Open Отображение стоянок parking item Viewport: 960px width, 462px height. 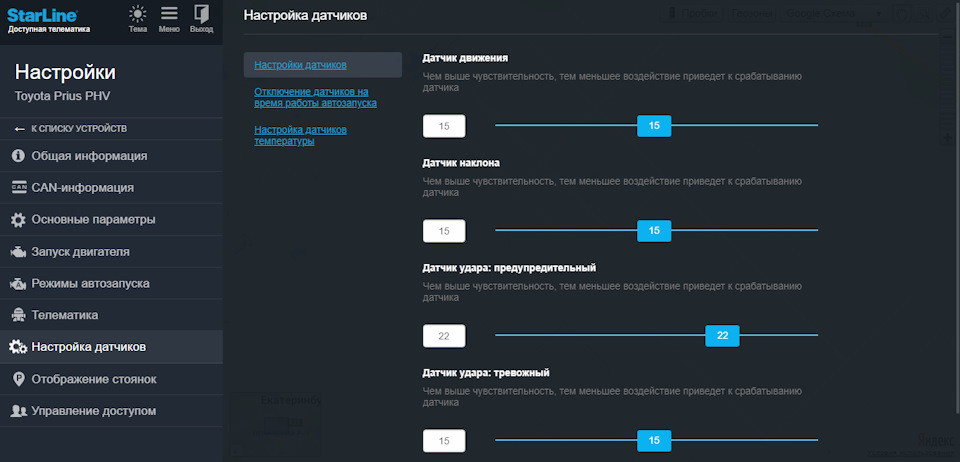click(x=111, y=379)
